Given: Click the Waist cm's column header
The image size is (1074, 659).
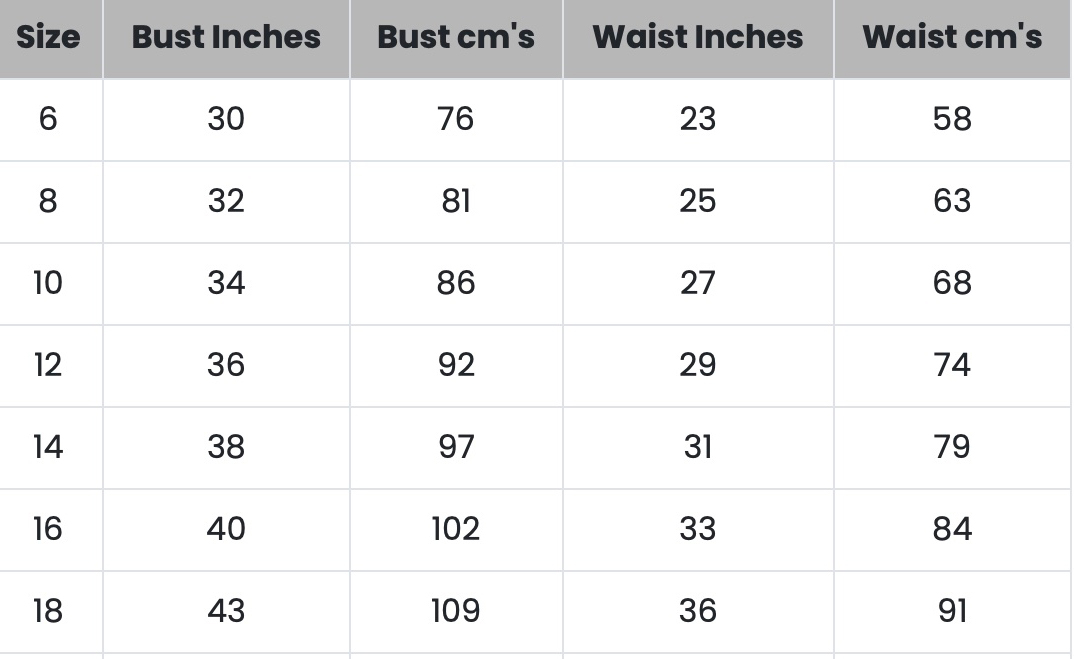Looking at the screenshot, I should [x=952, y=38].
